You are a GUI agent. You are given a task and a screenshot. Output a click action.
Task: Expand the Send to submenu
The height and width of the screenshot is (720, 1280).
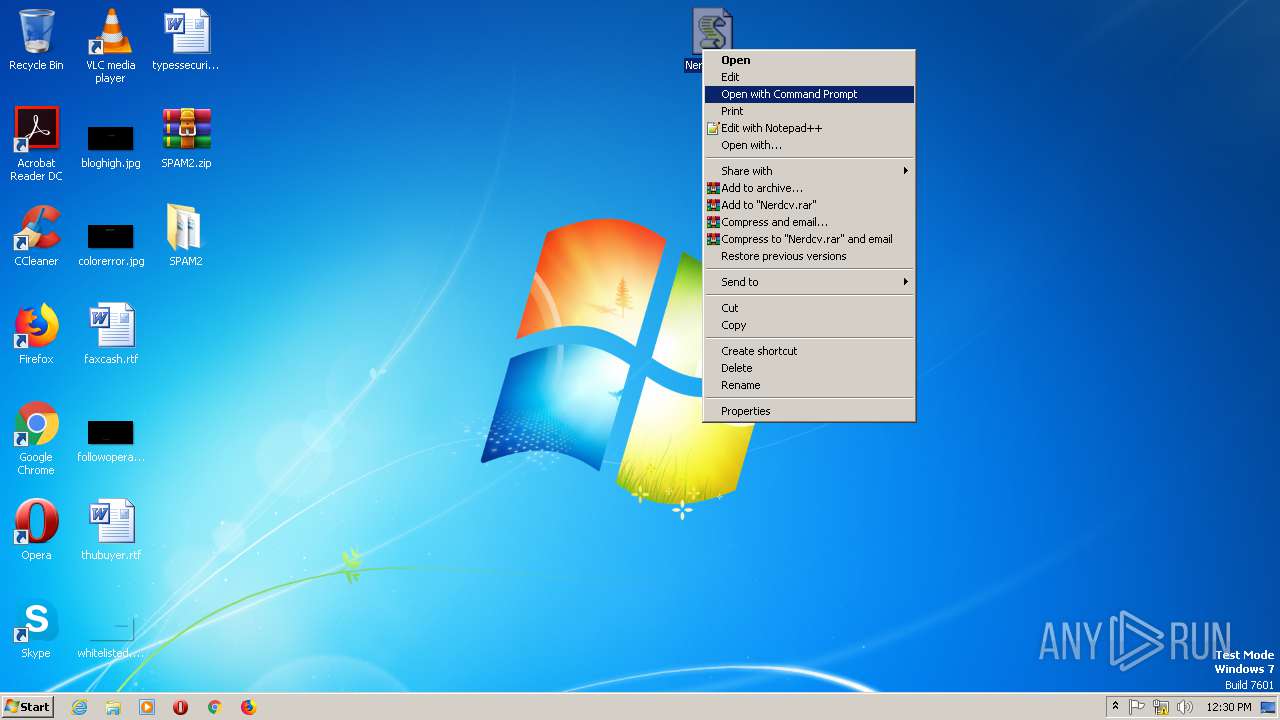[x=809, y=282]
